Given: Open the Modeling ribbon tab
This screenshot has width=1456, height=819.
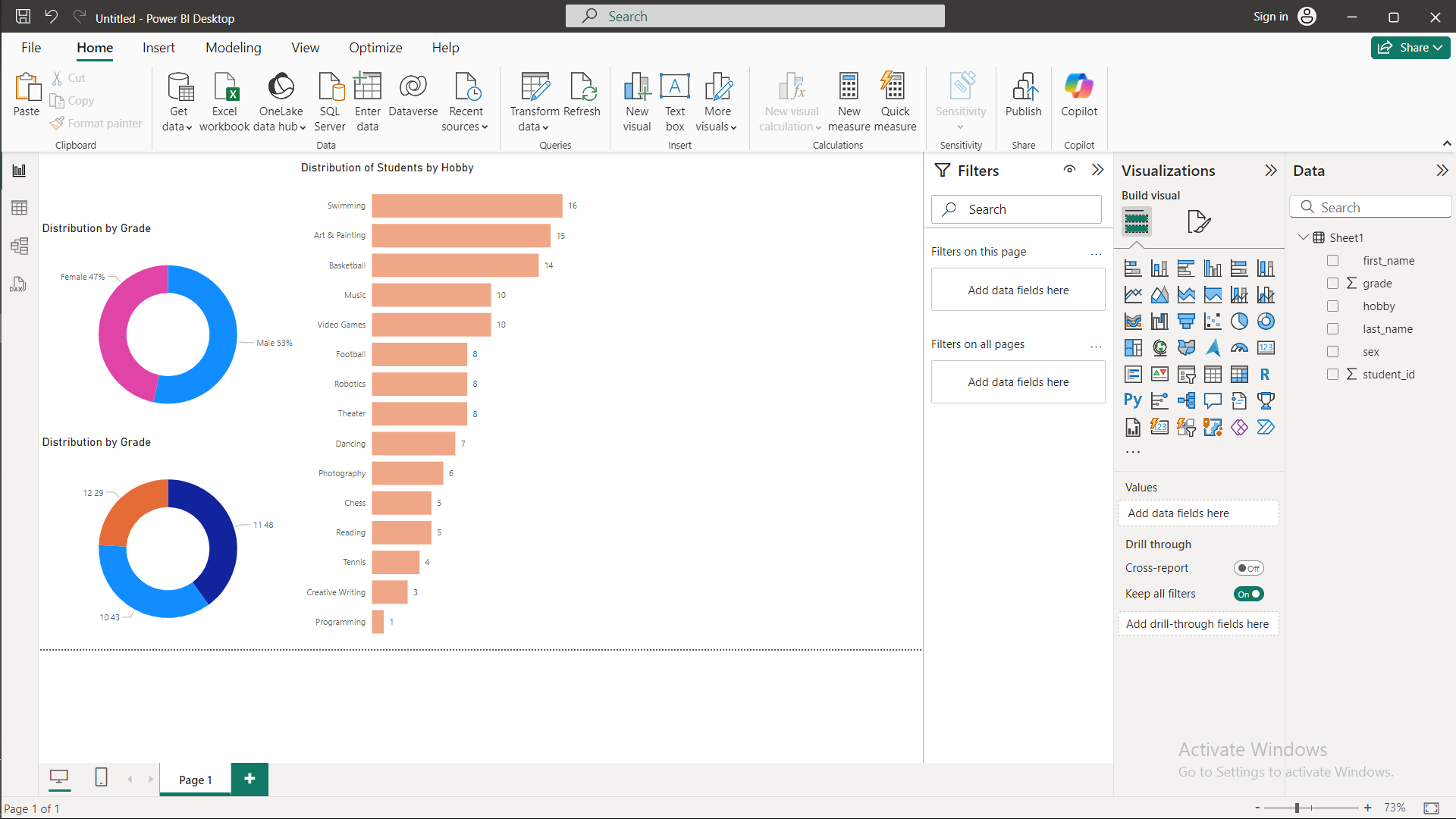Looking at the screenshot, I should point(233,48).
